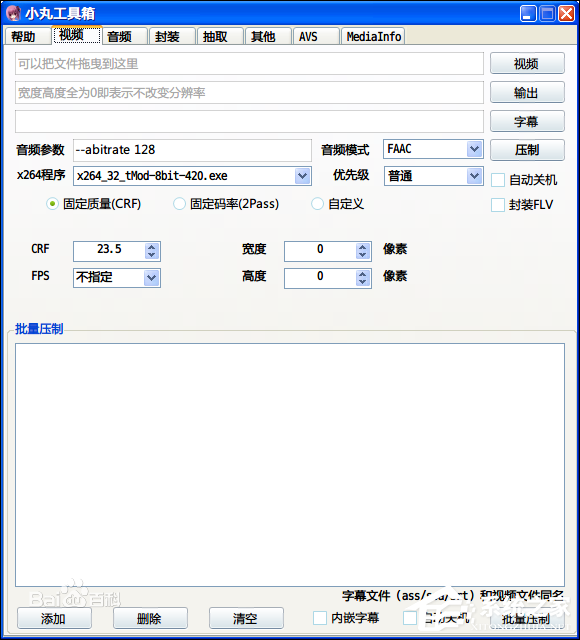Decrease the 宽度 value with down arrow
Screen dimensions: 580x640
click(x=362, y=255)
